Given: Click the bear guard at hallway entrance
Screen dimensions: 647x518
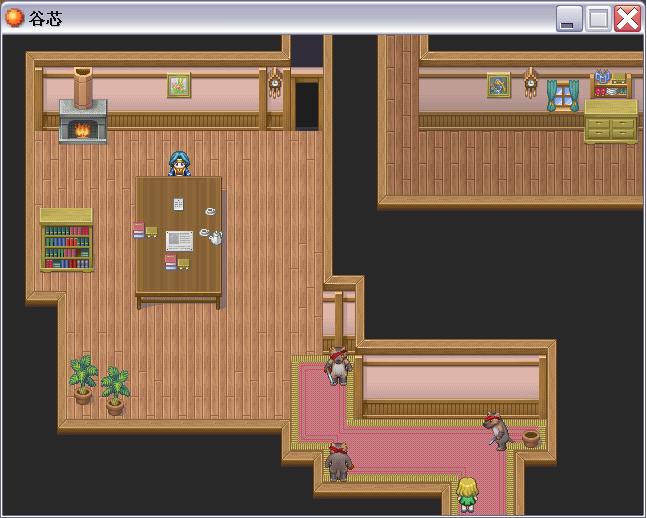Looking at the screenshot, I should point(339,366).
